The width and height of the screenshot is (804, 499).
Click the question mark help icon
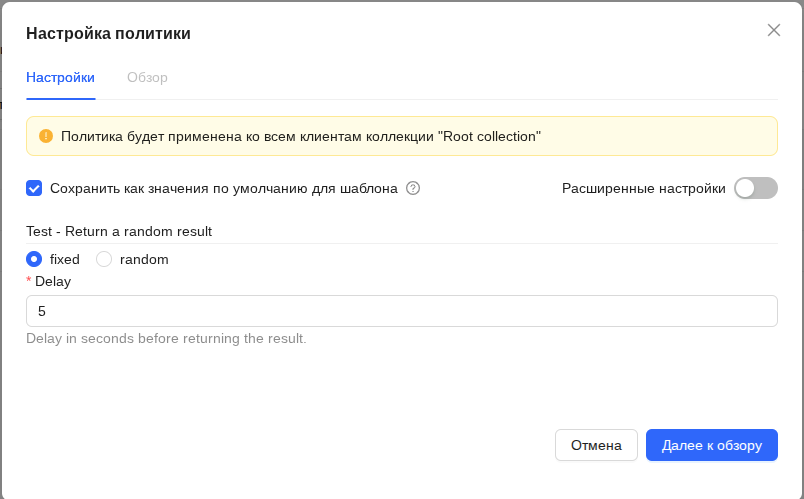tap(413, 188)
